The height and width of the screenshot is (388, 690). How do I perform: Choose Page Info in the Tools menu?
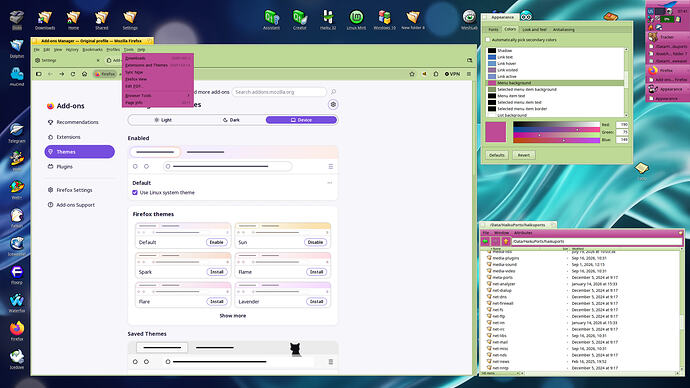(x=158, y=102)
